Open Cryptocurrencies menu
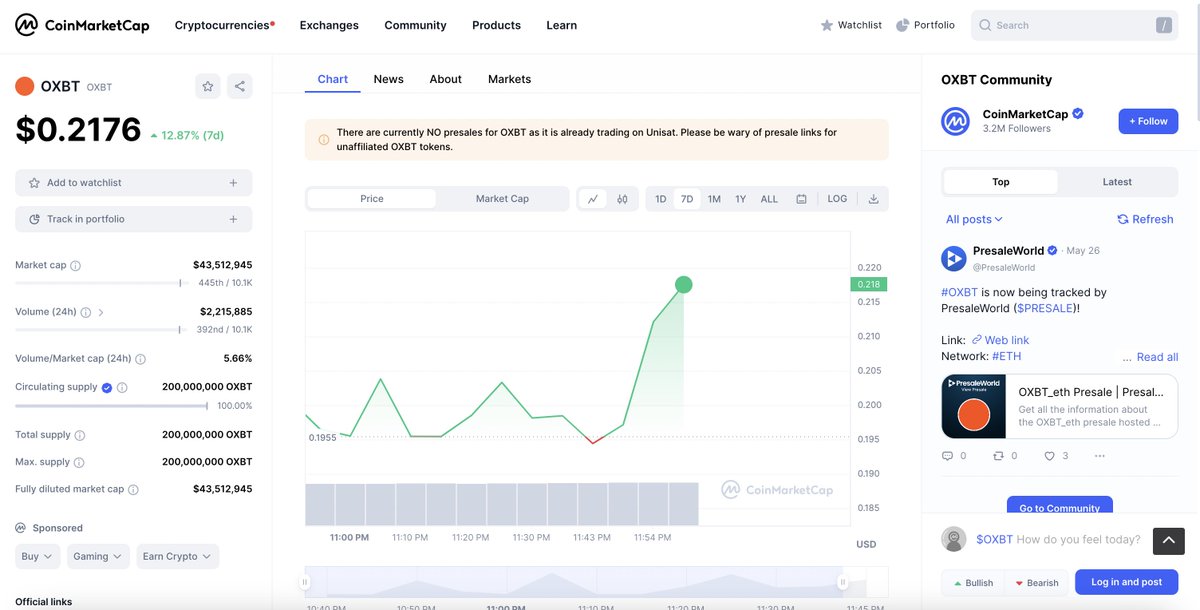This screenshot has height=610, width=1200. pyautogui.click(x=224, y=25)
